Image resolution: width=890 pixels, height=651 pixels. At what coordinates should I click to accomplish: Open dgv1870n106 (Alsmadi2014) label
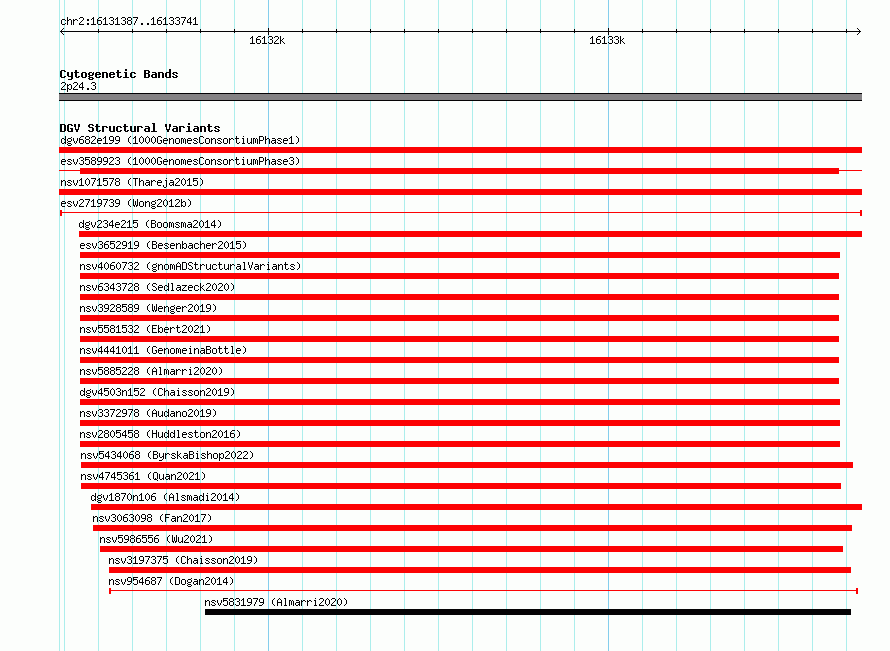[x=165, y=497]
